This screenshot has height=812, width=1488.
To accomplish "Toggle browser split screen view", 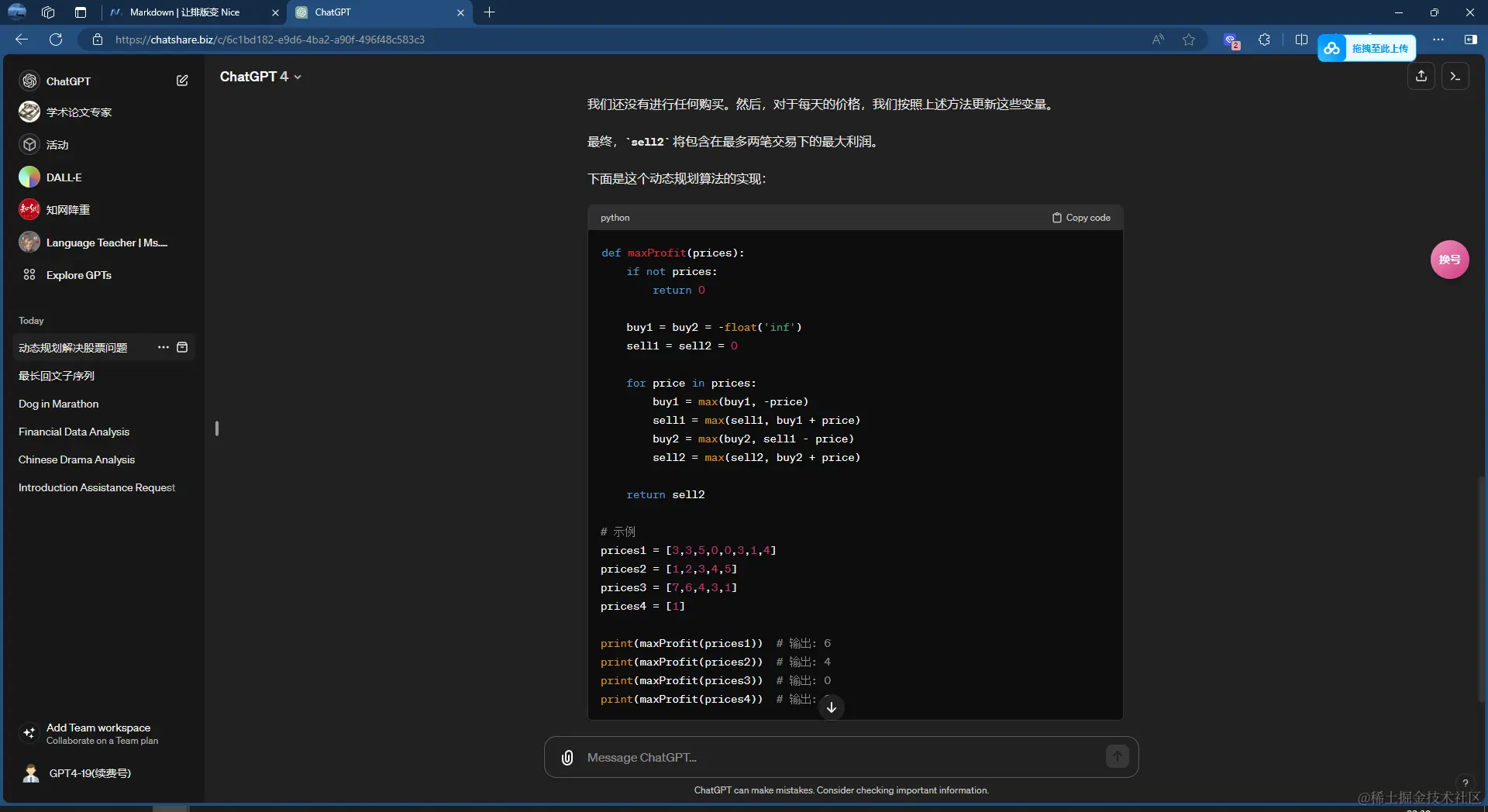I will point(1301,40).
